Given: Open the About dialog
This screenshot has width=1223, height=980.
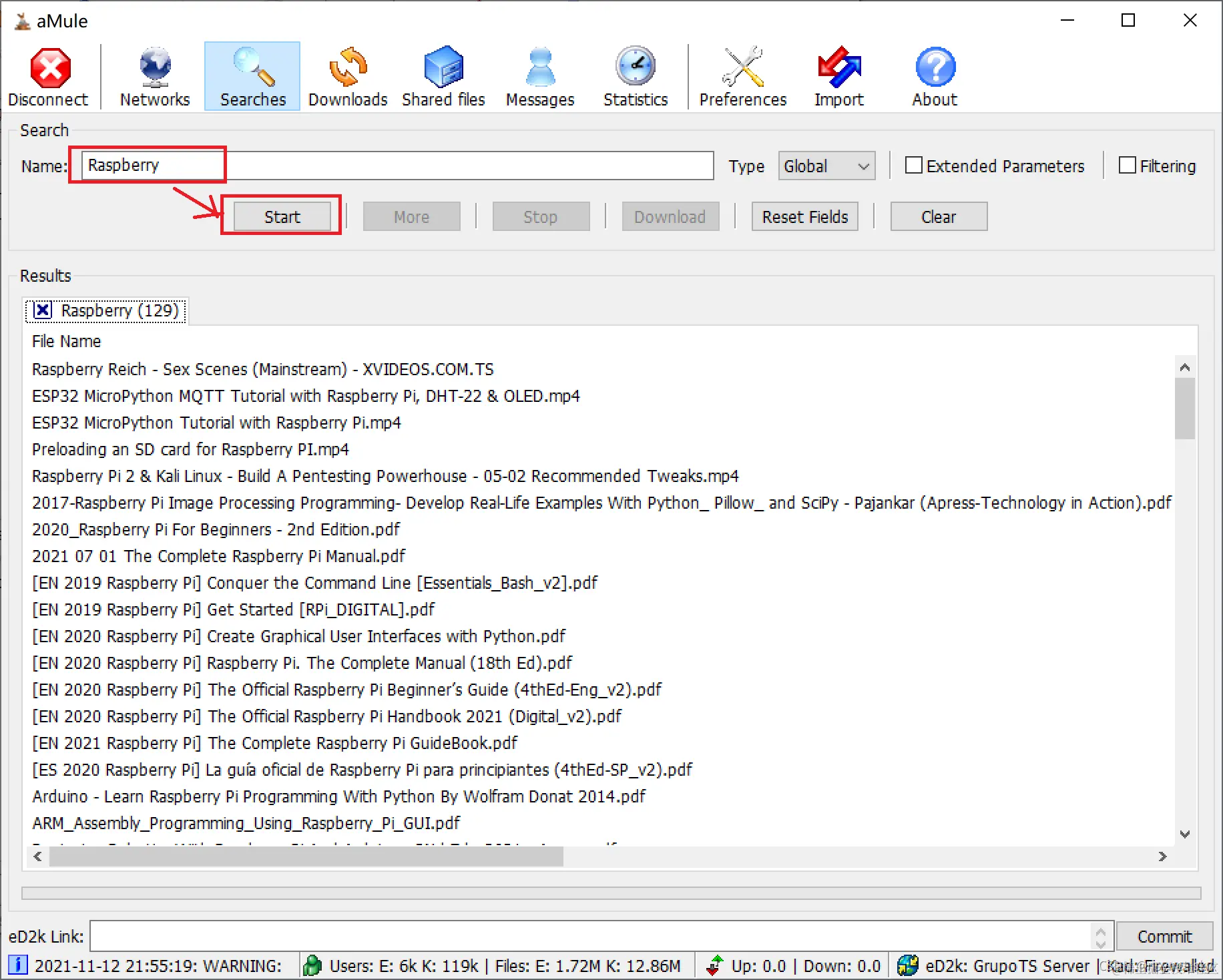Looking at the screenshot, I should (935, 76).
